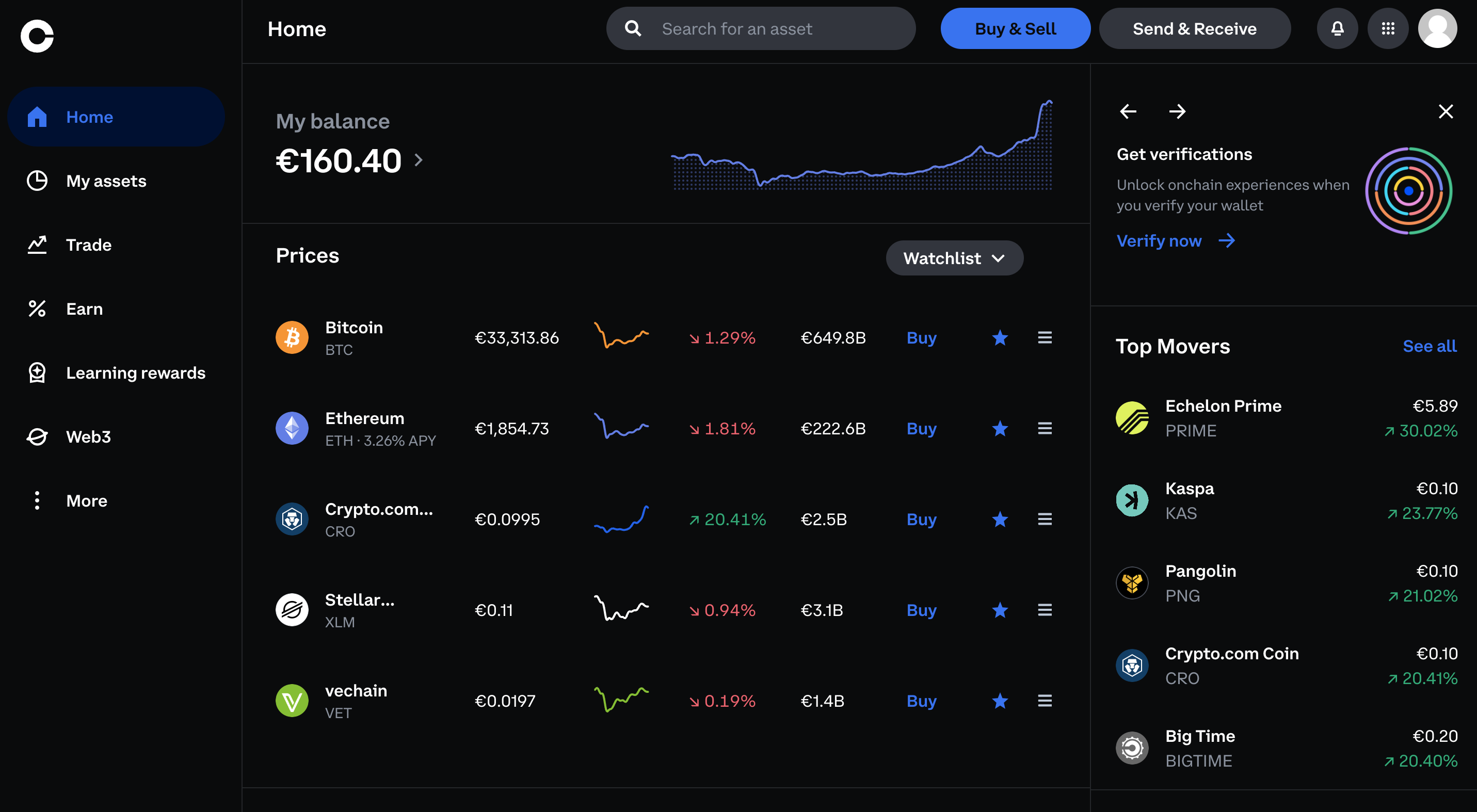Click the balance history chart

(862, 145)
